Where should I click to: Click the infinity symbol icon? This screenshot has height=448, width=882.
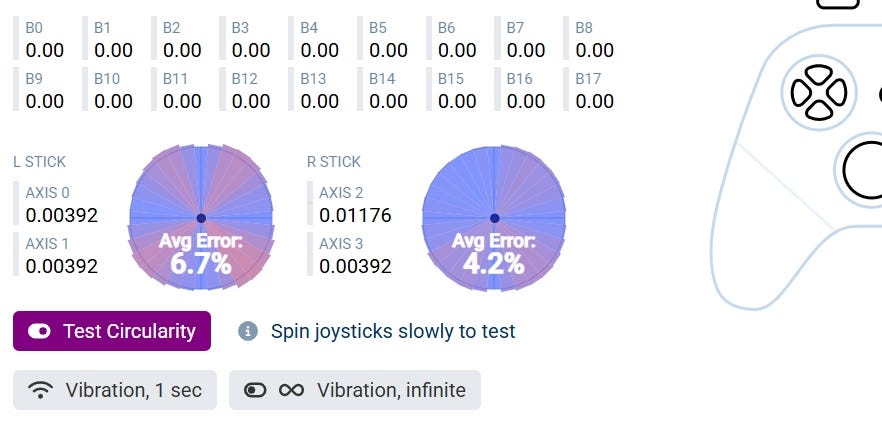click(291, 390)
